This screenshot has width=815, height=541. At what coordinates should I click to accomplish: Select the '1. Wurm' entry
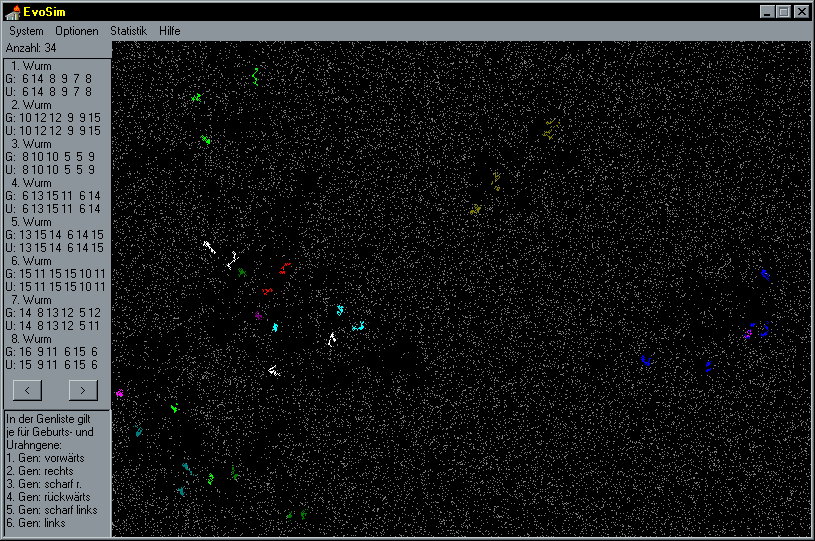point(32,66)
